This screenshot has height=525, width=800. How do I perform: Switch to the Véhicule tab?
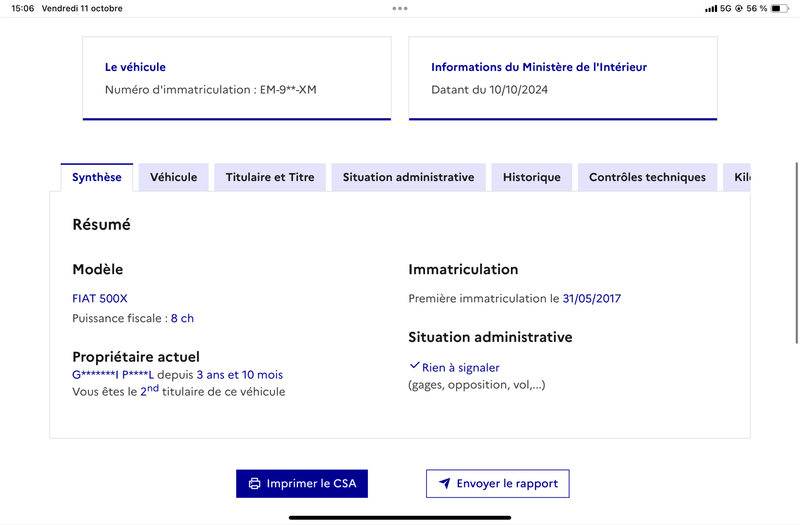173,178
